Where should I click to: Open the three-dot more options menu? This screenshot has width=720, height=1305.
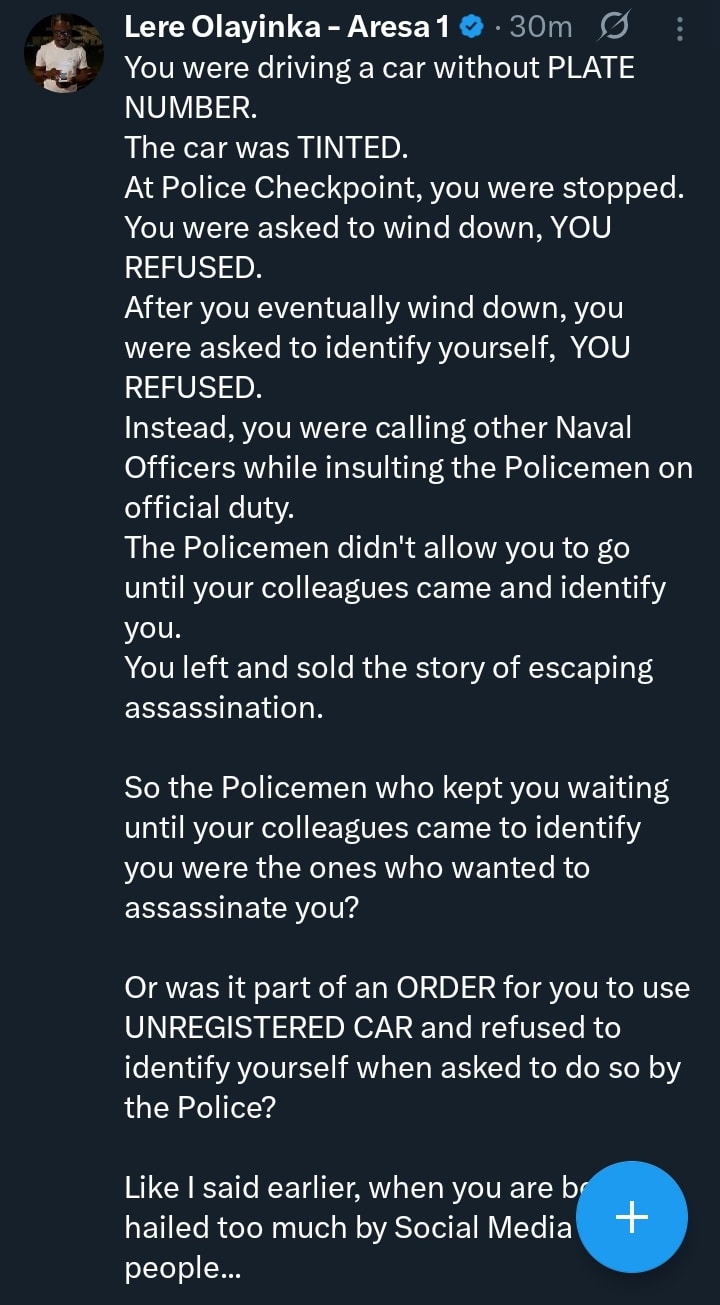click(x=680, y=30)
